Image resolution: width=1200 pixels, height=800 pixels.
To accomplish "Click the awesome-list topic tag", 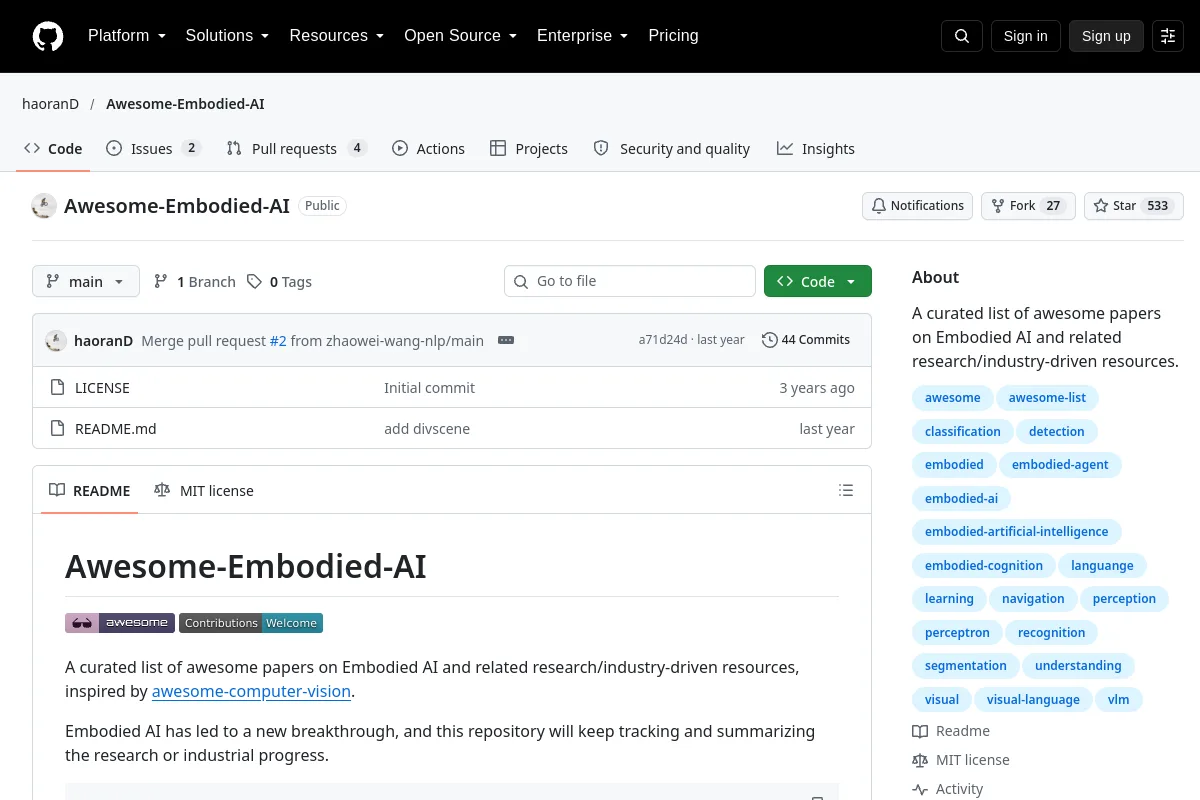I will [x=1047, y=398].
